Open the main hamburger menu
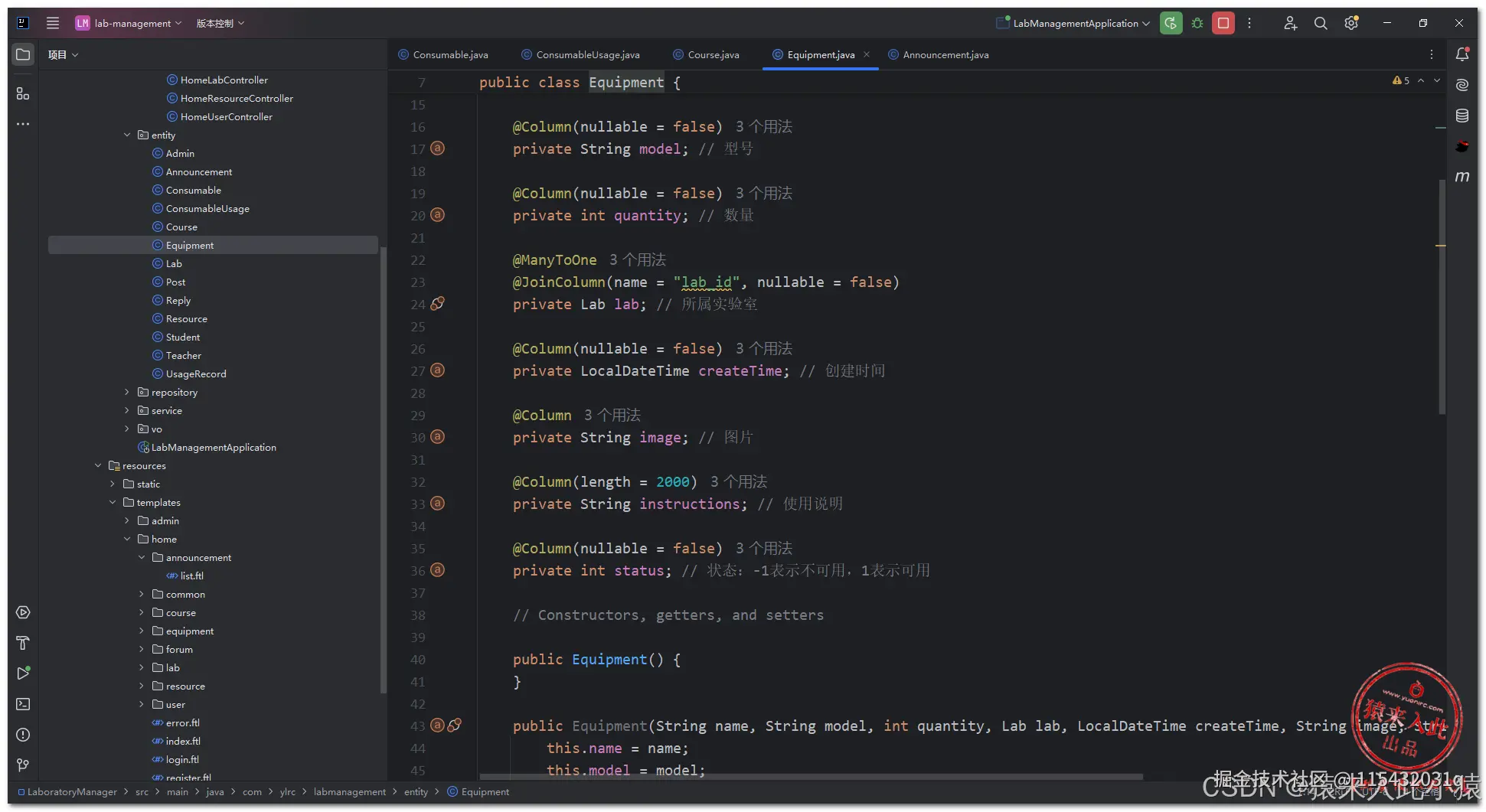1486x812 pixels. [x=53, y=23]
